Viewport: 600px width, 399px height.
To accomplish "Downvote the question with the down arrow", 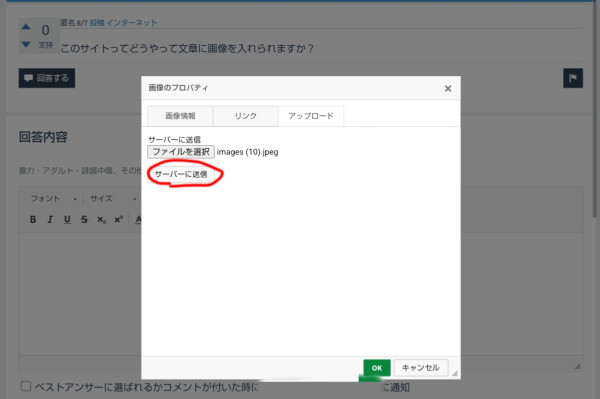I will 26,44.
